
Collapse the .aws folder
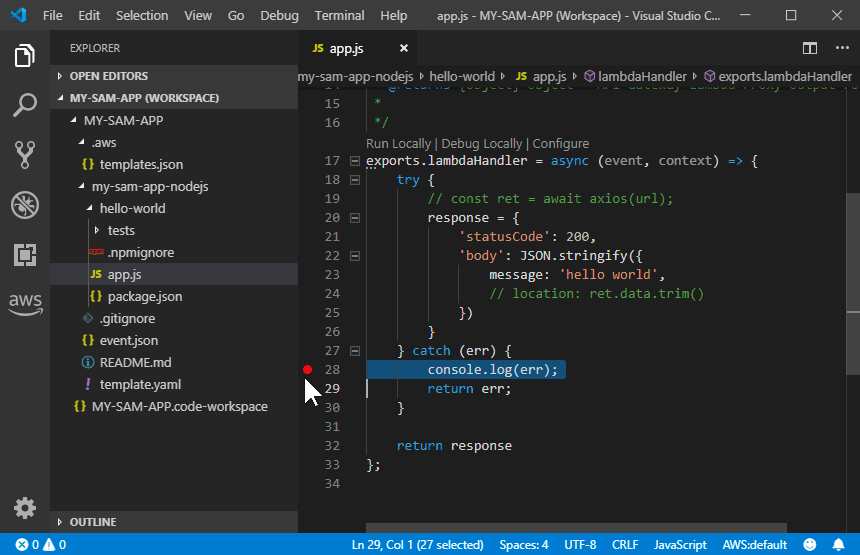[174, 143]
